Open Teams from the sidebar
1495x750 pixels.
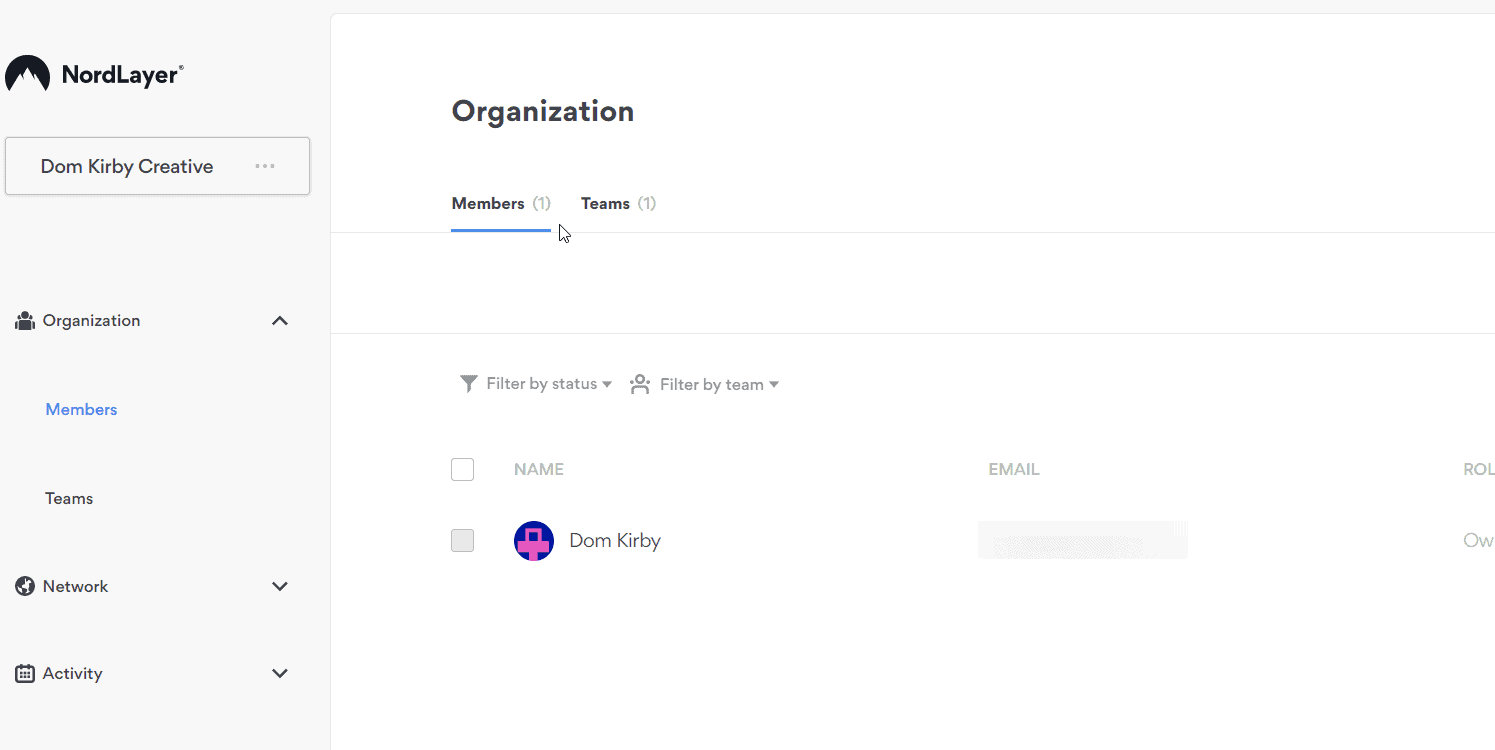coord(68,497)
